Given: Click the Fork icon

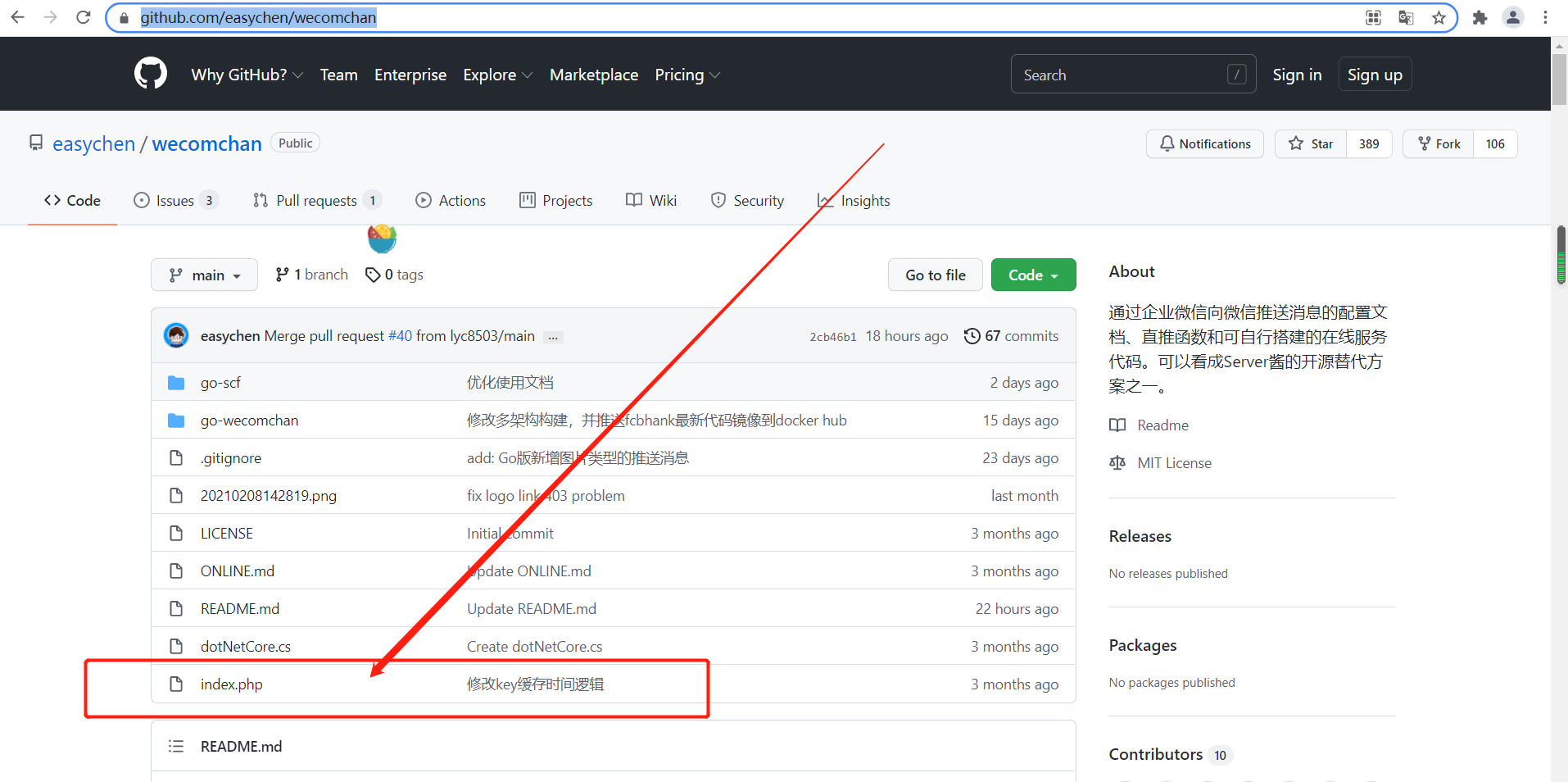Looking at the screenshot, I should (x=1423, y=143).
